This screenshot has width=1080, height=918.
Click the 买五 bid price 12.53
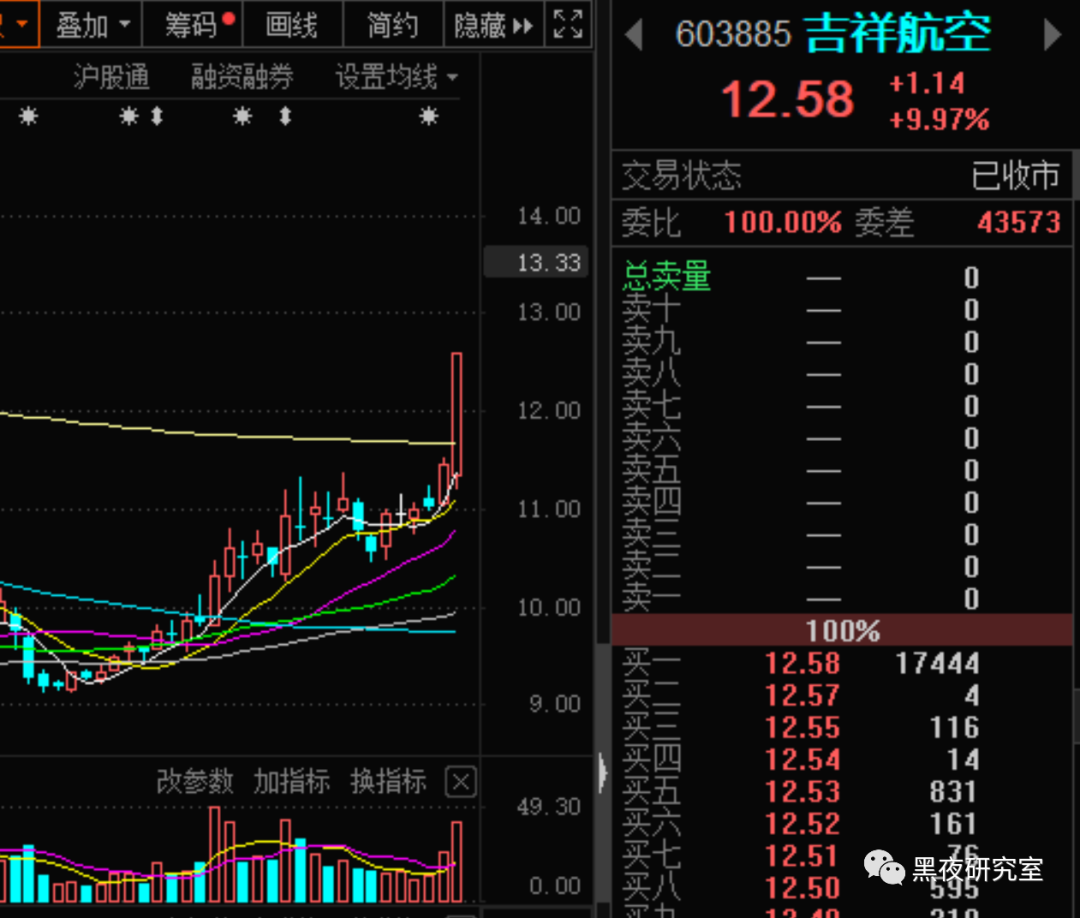click(802, 792)
